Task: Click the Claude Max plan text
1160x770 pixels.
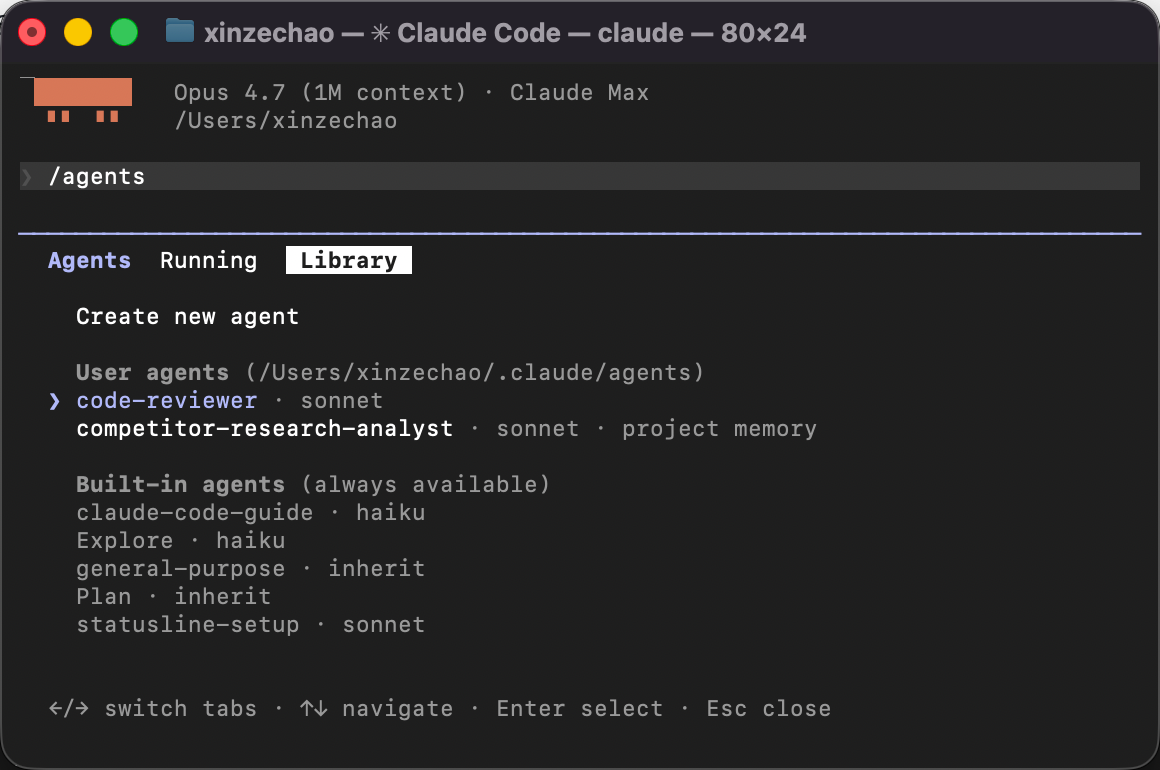Action: point(579,92)
